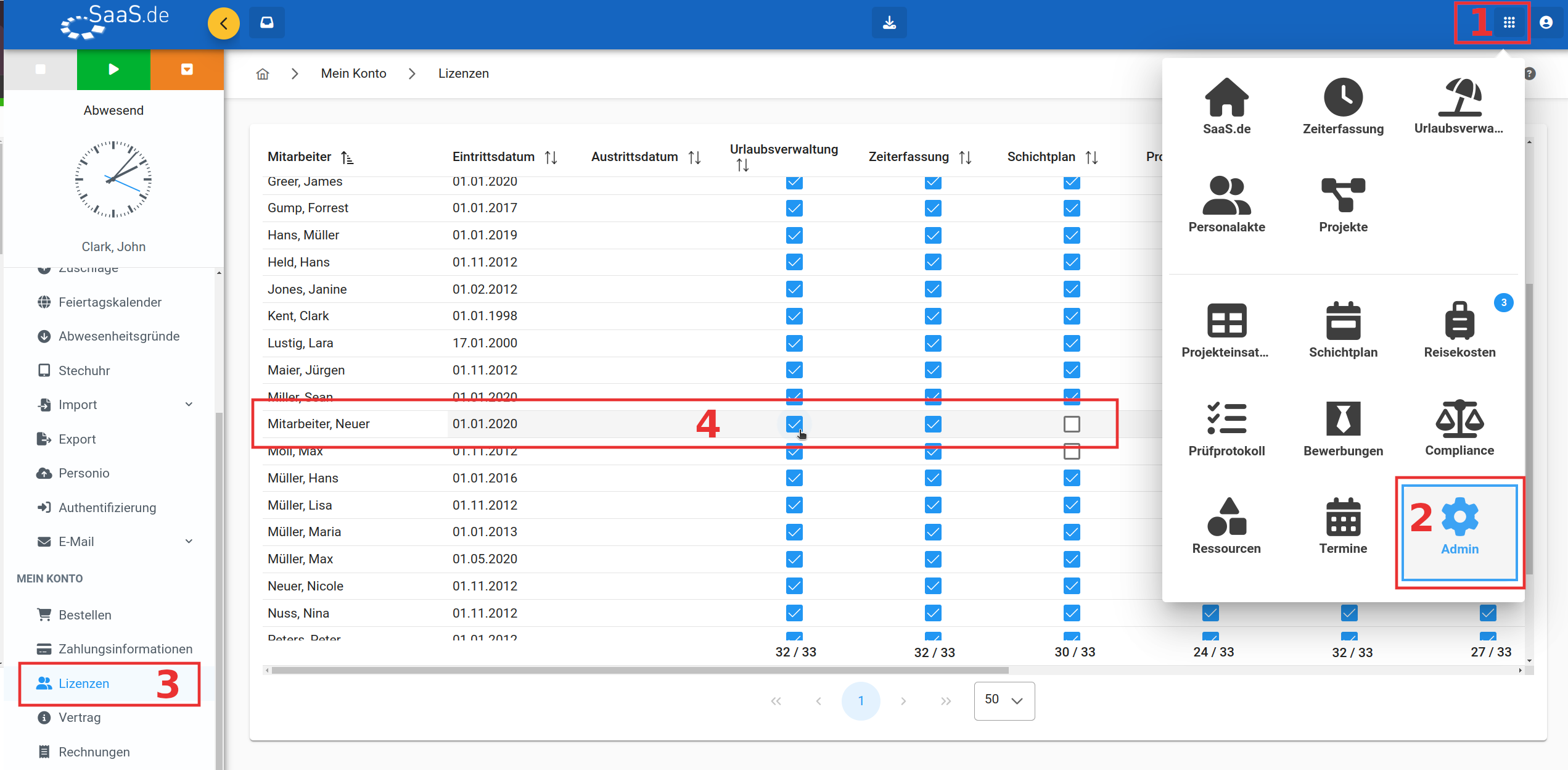Screen dimensions: 1568x770
Task: Open the Admin app
Action: click(x=1459, y=532)
